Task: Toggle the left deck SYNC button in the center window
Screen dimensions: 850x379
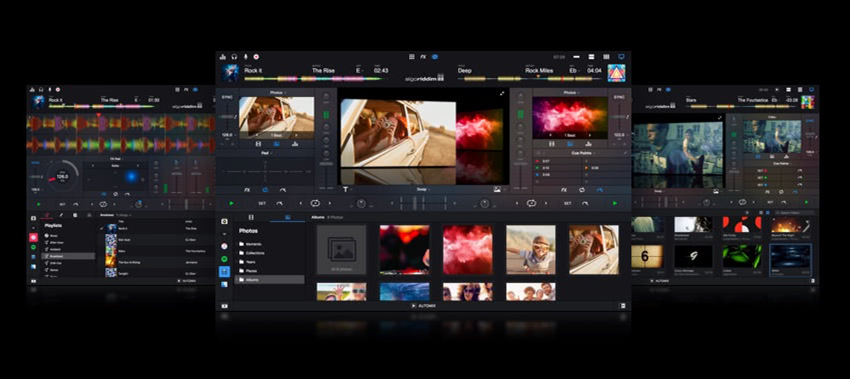Action: (x=226, y=97)
